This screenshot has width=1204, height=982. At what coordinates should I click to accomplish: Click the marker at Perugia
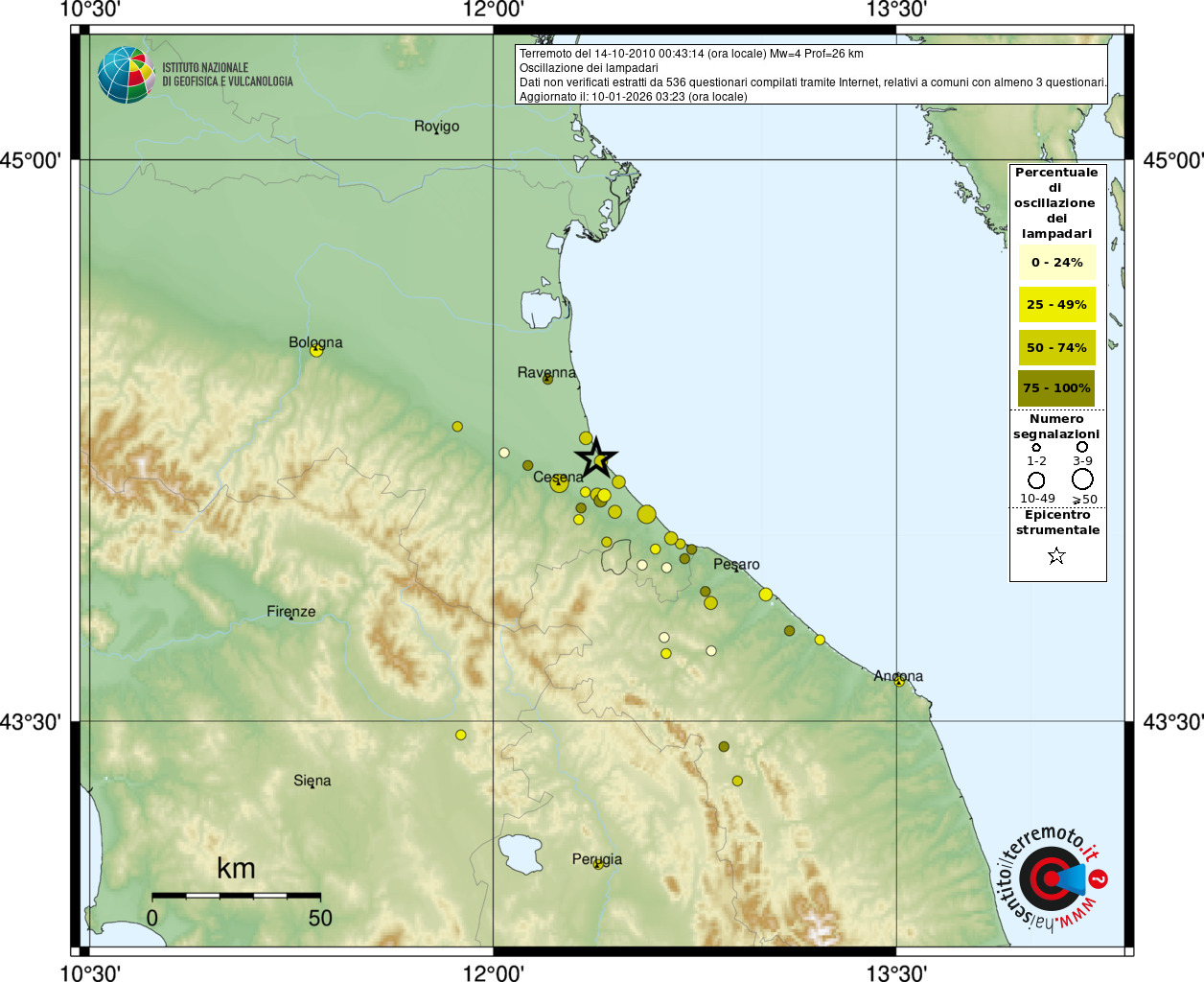598,863
